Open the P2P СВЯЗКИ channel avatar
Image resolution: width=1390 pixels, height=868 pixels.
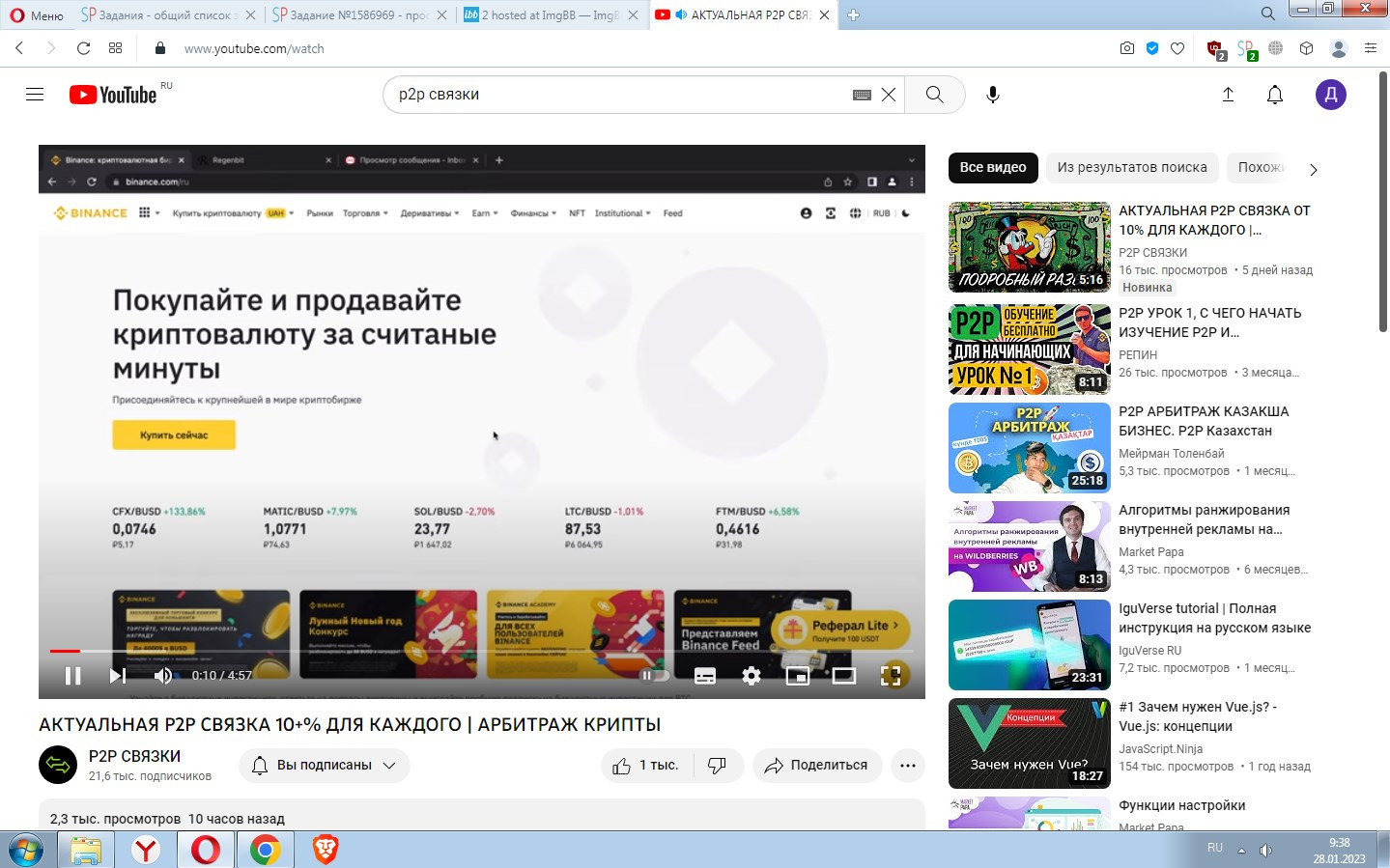[x=58, y=765]
